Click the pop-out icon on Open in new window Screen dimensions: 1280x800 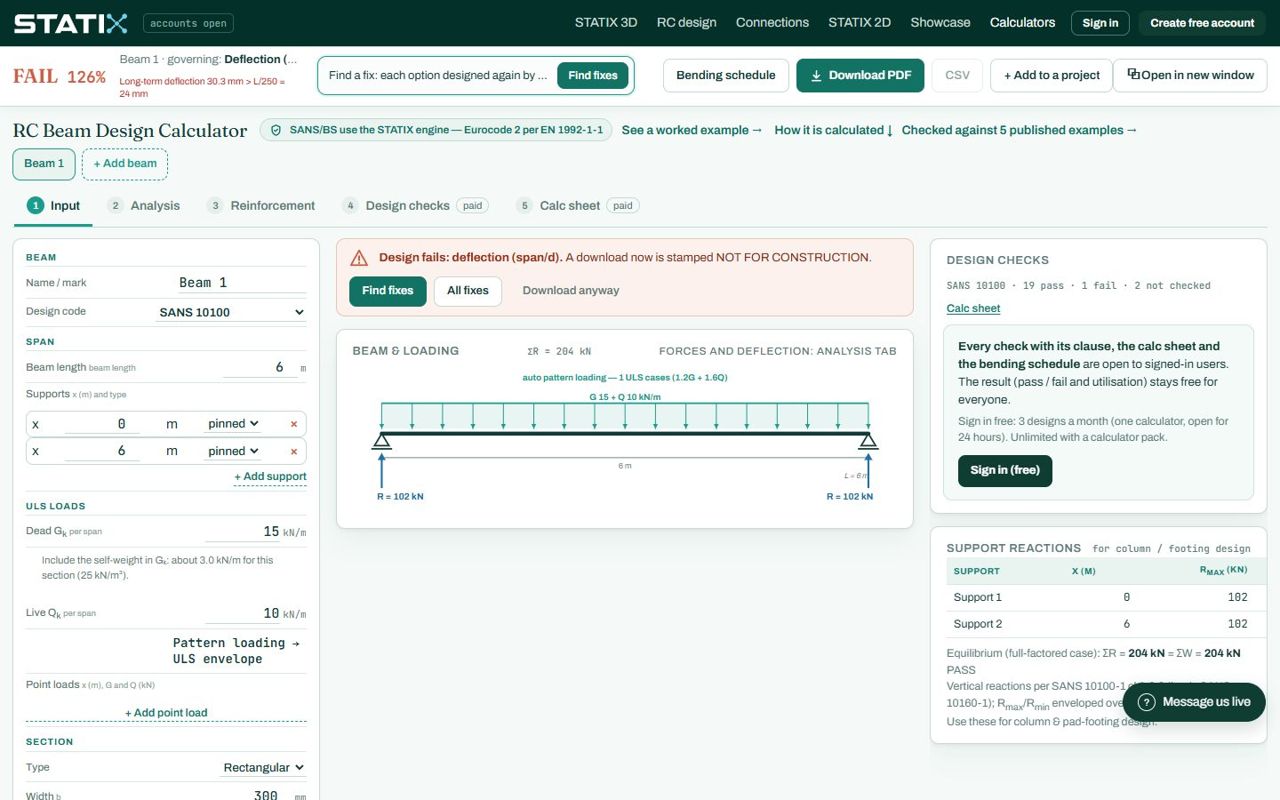[1134, 74]
